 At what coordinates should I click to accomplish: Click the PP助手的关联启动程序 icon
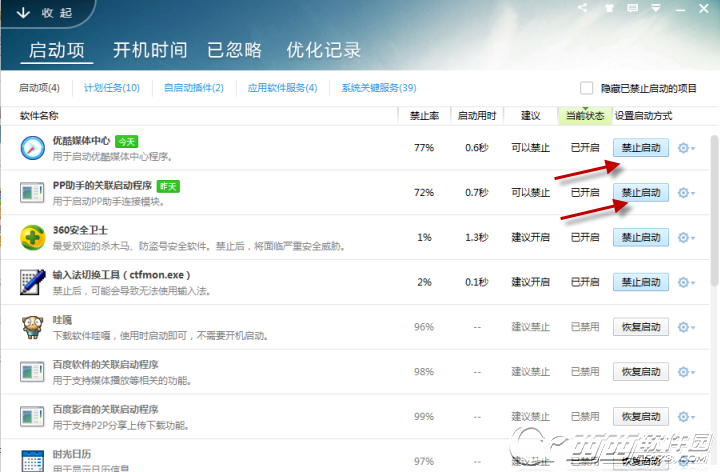[32, 192]
